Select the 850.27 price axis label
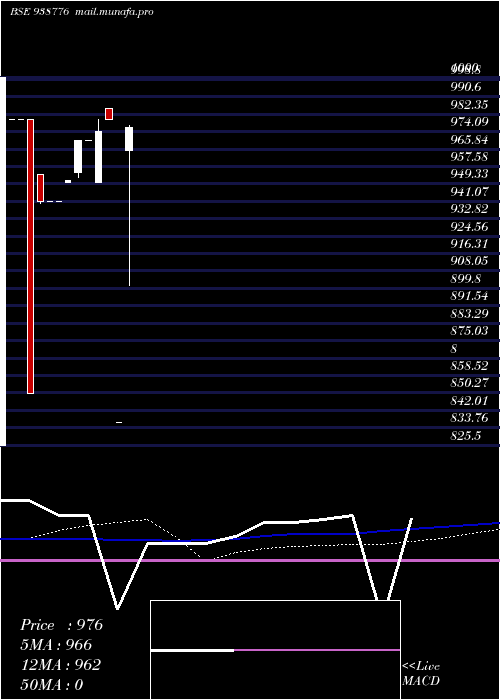The width and height of the screenshot is (500, 700). pyautogui.click(x=469, y=383)
